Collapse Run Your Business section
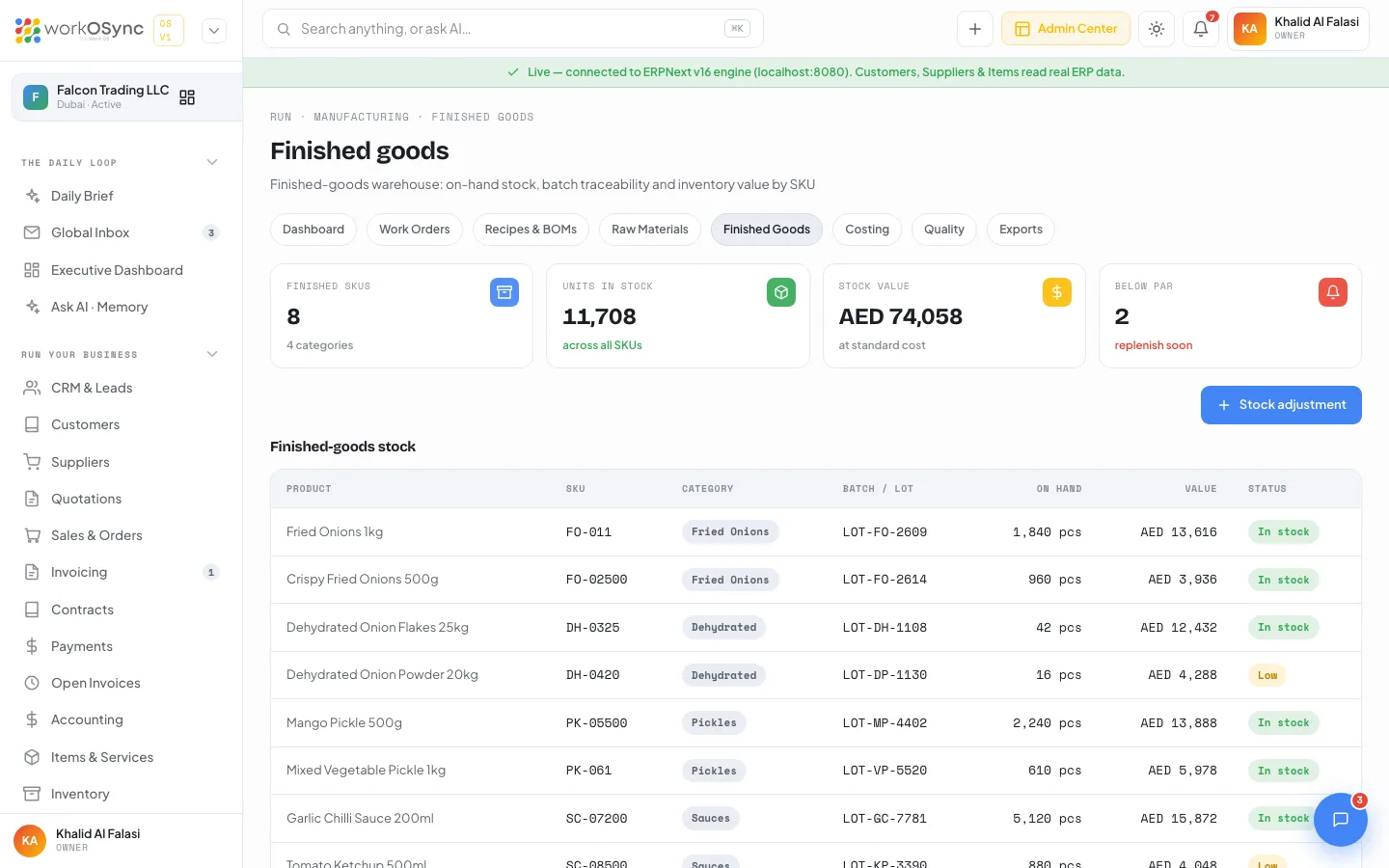The height and width of the screenshot is (868, 1389). point(212,354)
